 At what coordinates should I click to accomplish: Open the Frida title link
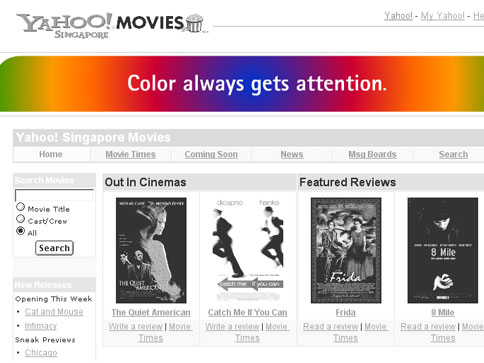(x=346, y=313)
